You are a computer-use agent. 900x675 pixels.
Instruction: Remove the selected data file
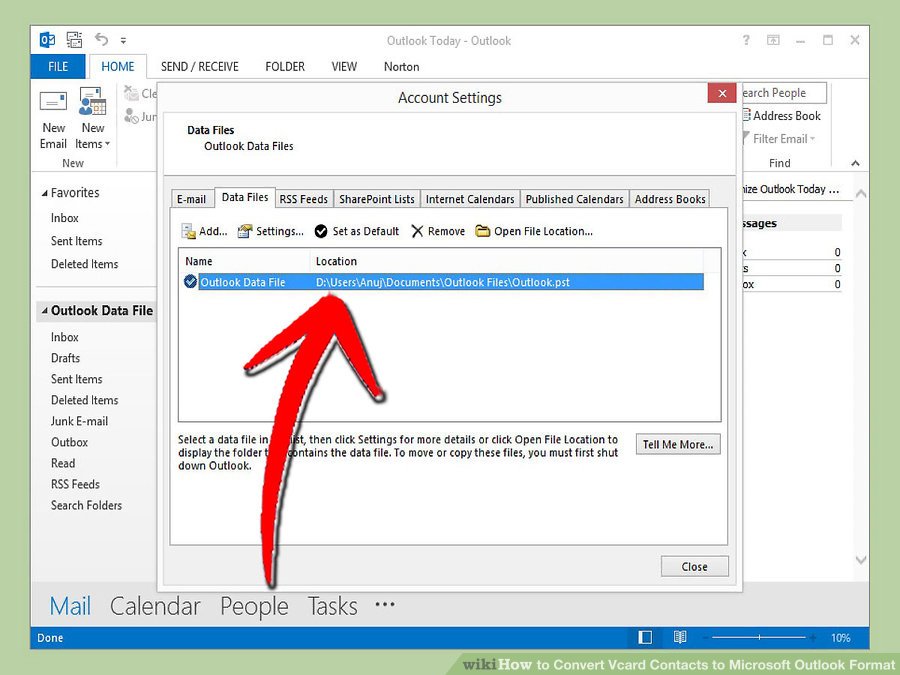[437, 231]
